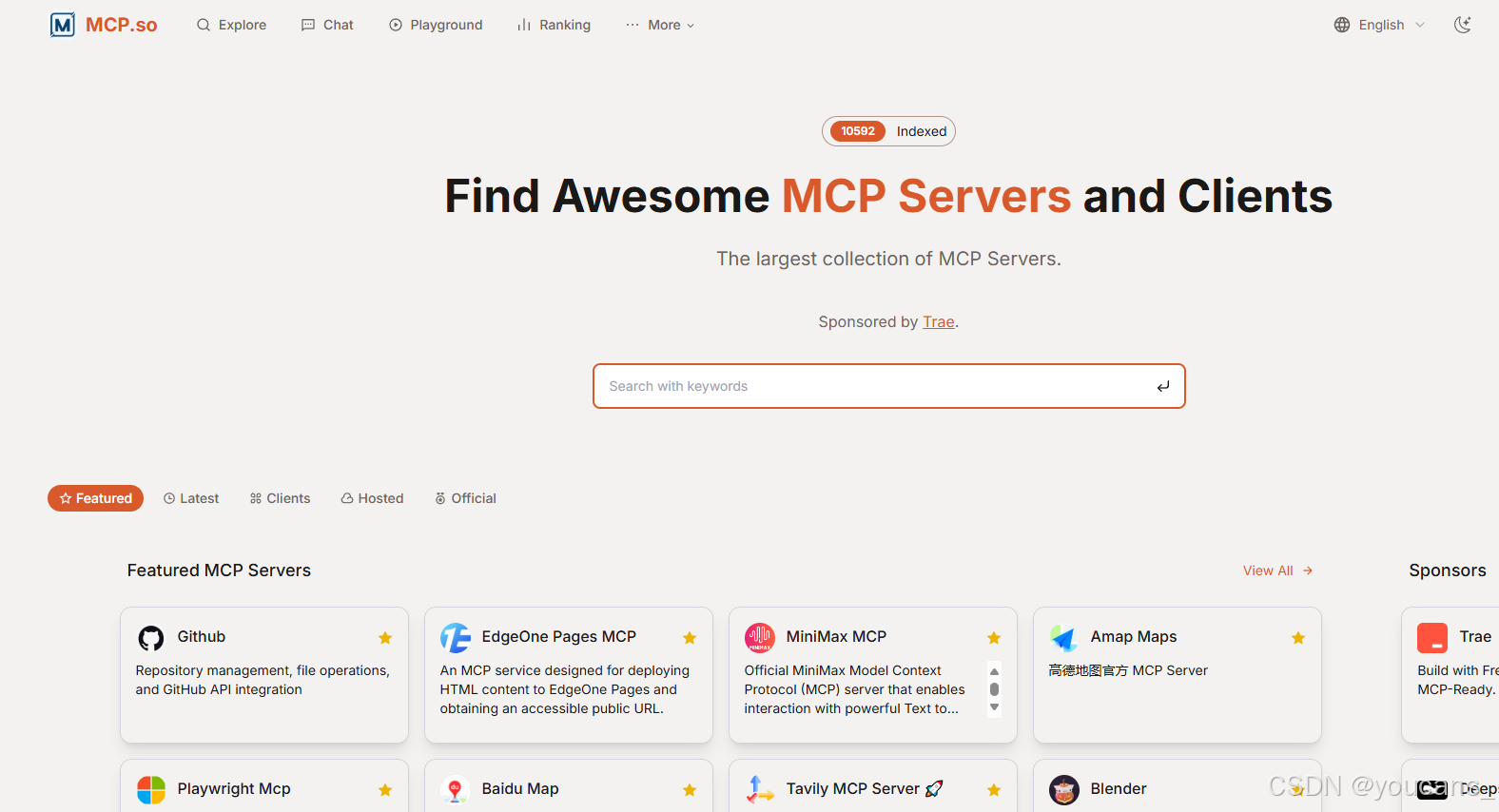Open the Playwright Mcp logo icon
Image resolution: width=1499 pixels, height=812 pixels.
(151, 790)
